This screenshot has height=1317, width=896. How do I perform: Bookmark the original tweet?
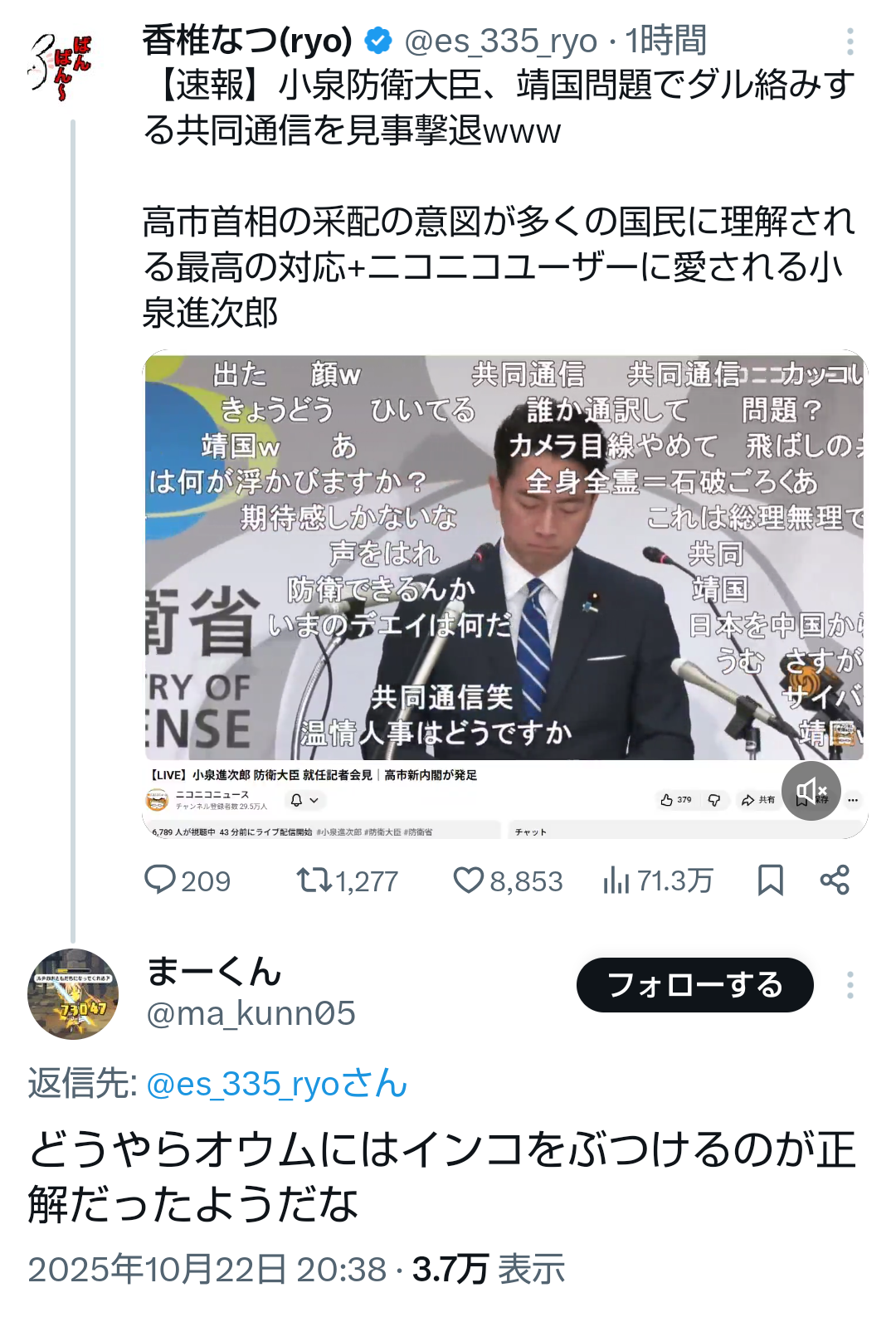click(x=770, y=880)
